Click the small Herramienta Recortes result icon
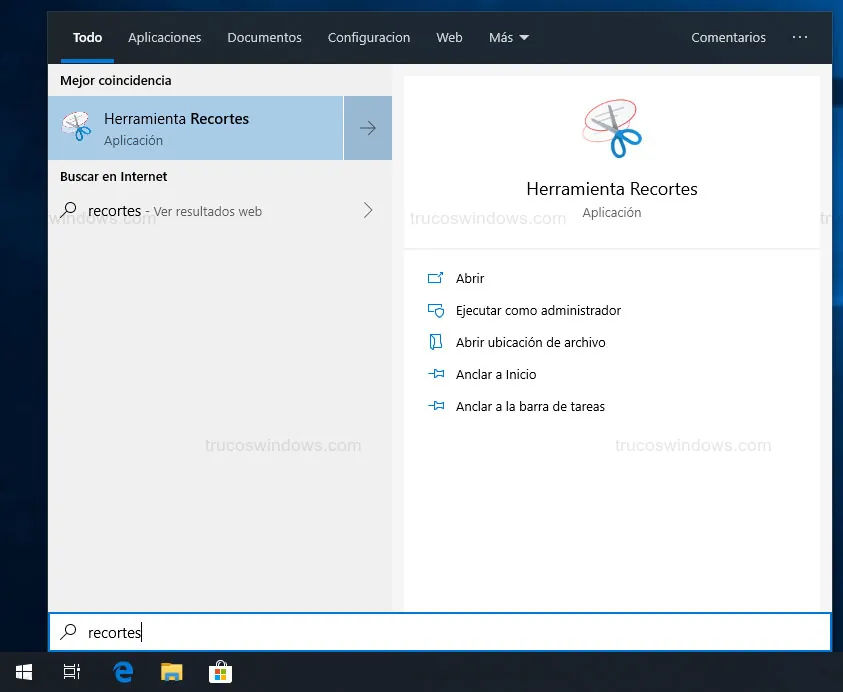 (x=76, y=127)
